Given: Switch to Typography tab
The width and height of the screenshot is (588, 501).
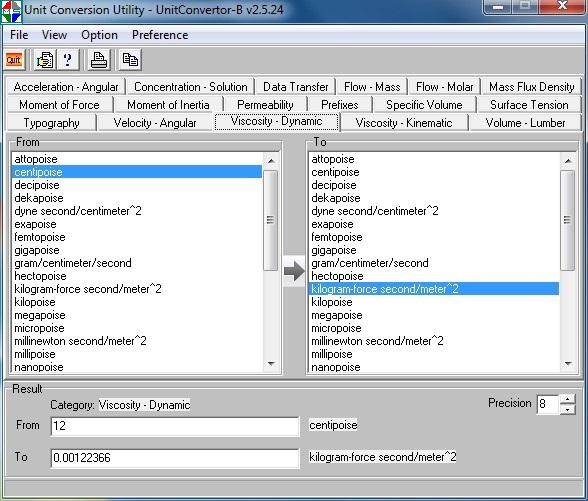Looking at the screenshot, I should pyautogui.click(x=51, y=123).
